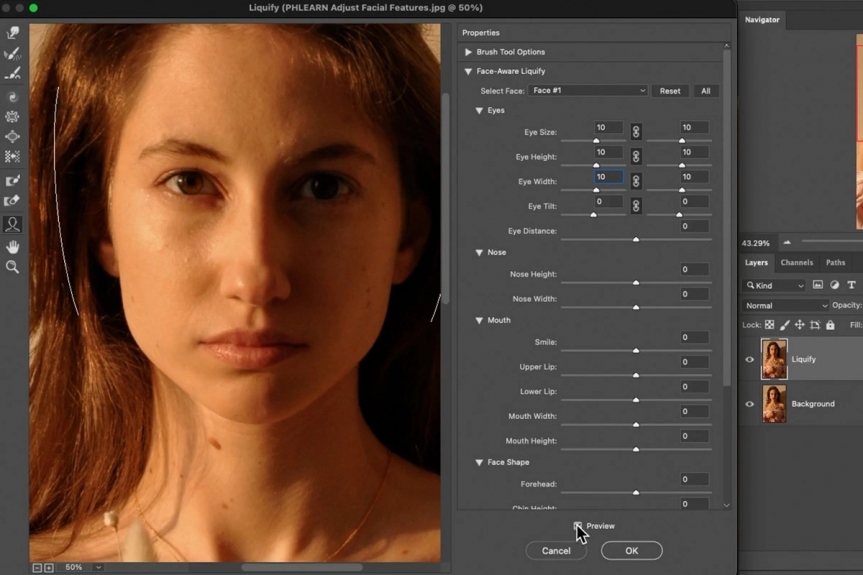The height and width of the screenshot is (575, 863).
Task: Choose the Pucker tool
Action: pos(13,117)
